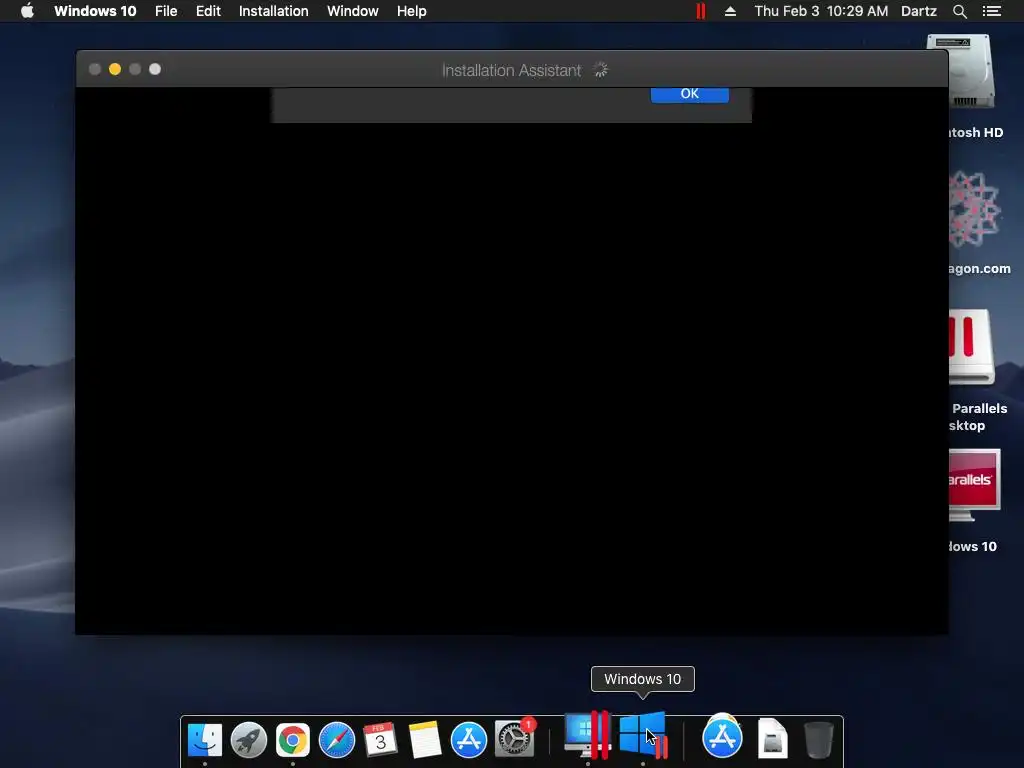
Task: Open the App Store icon right of the Dock divider
Action: point(722,738)
